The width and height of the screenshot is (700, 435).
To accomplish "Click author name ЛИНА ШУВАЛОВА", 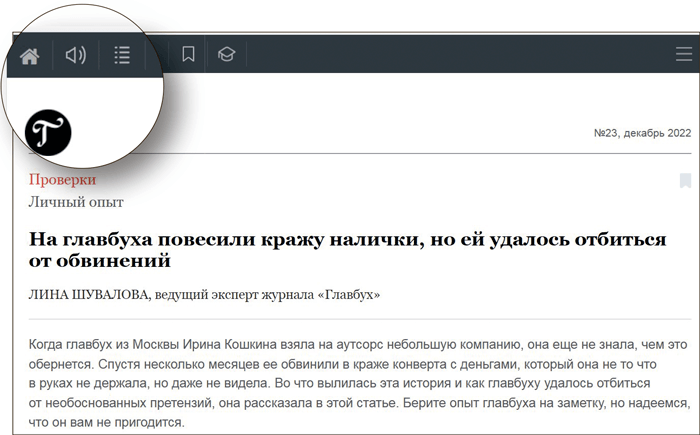I will [89, 295].
